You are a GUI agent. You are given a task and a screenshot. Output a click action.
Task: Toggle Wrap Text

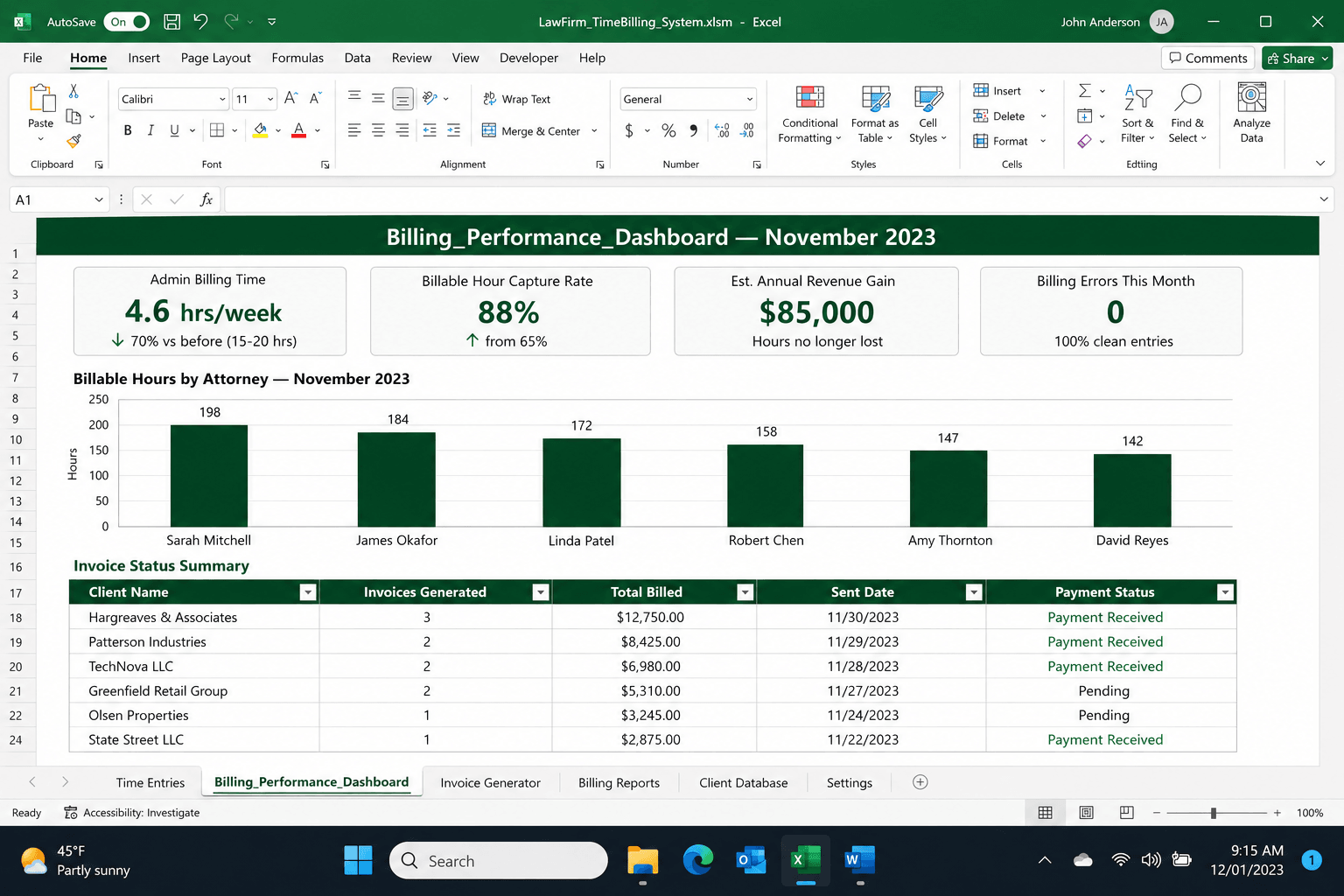[516, 99]
